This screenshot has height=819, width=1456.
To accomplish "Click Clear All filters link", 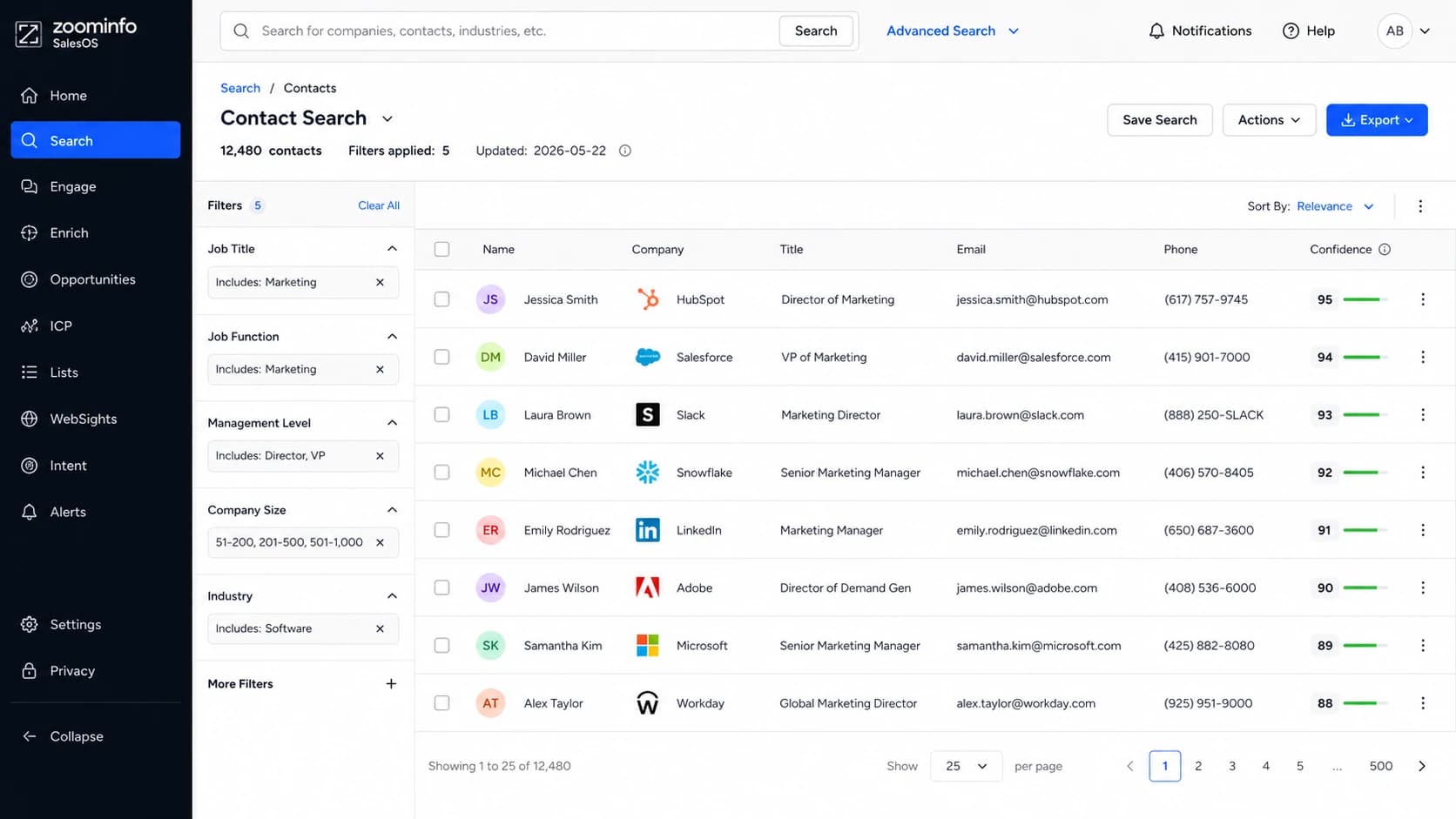I will tap(379, 205).
